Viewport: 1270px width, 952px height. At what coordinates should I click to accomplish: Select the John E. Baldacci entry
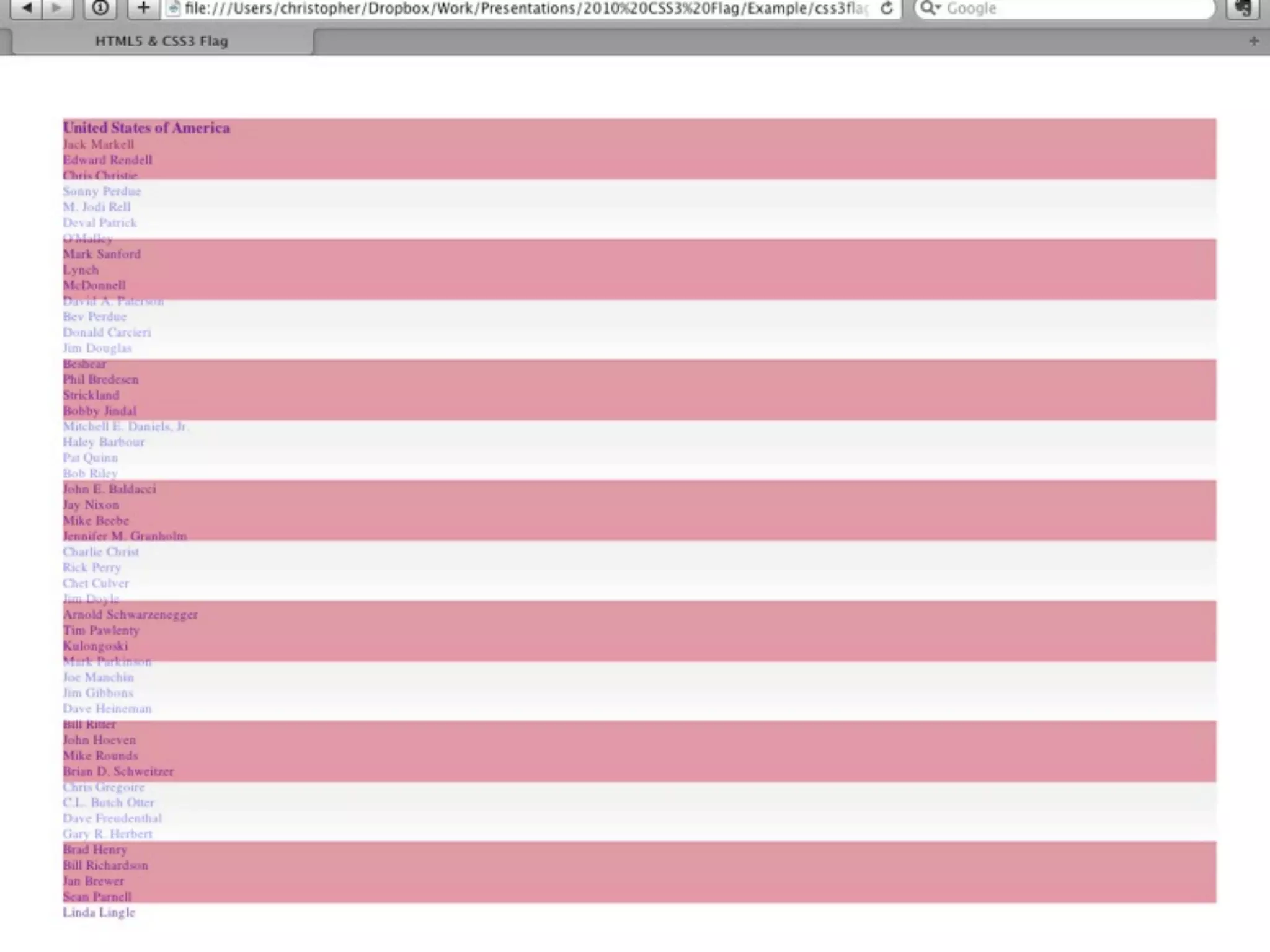pyautogui.click(x=109, y=489)
